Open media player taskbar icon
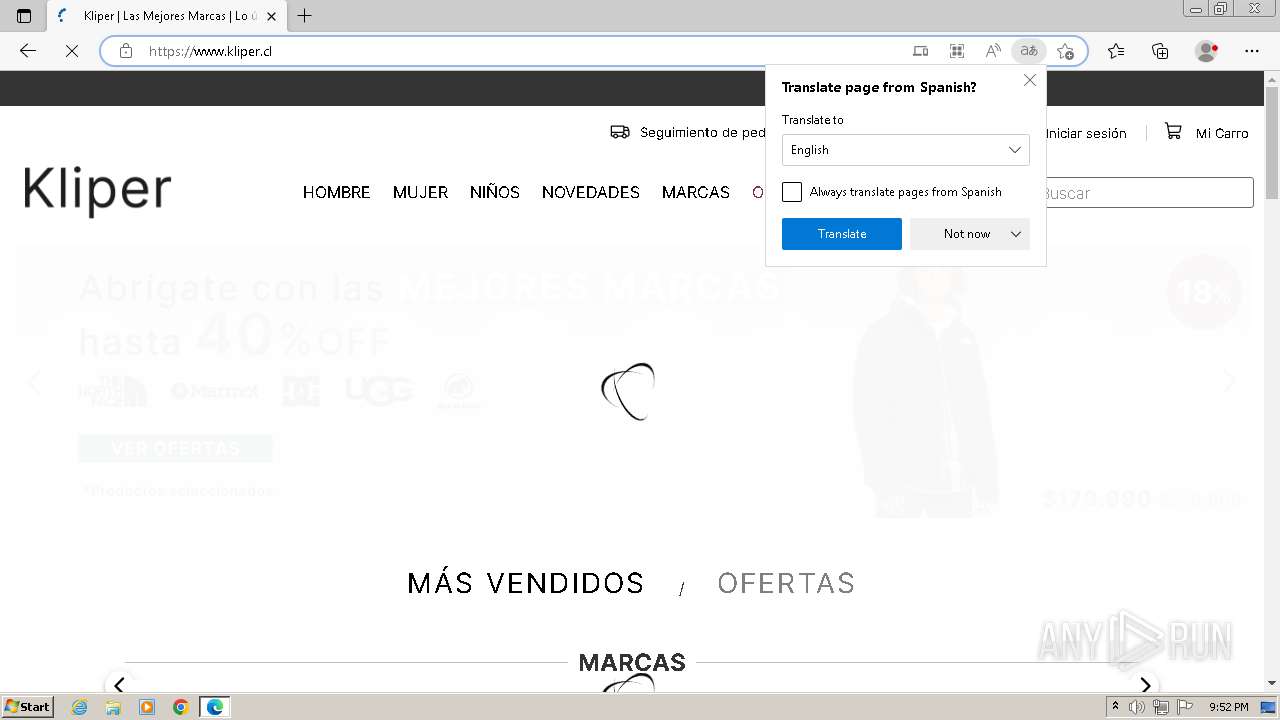 coord(147,707)
